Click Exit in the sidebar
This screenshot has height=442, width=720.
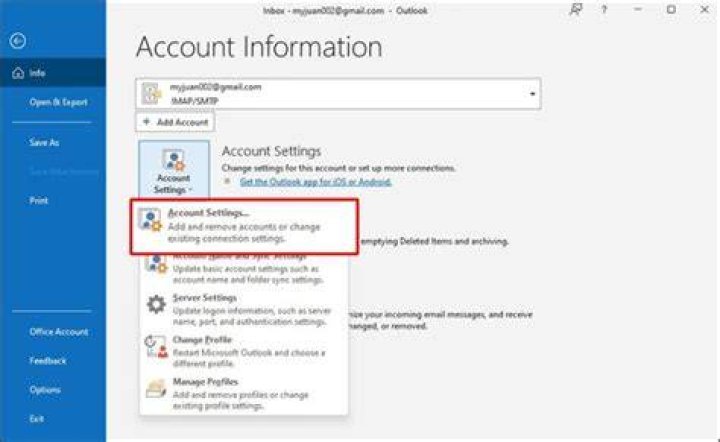37,419
